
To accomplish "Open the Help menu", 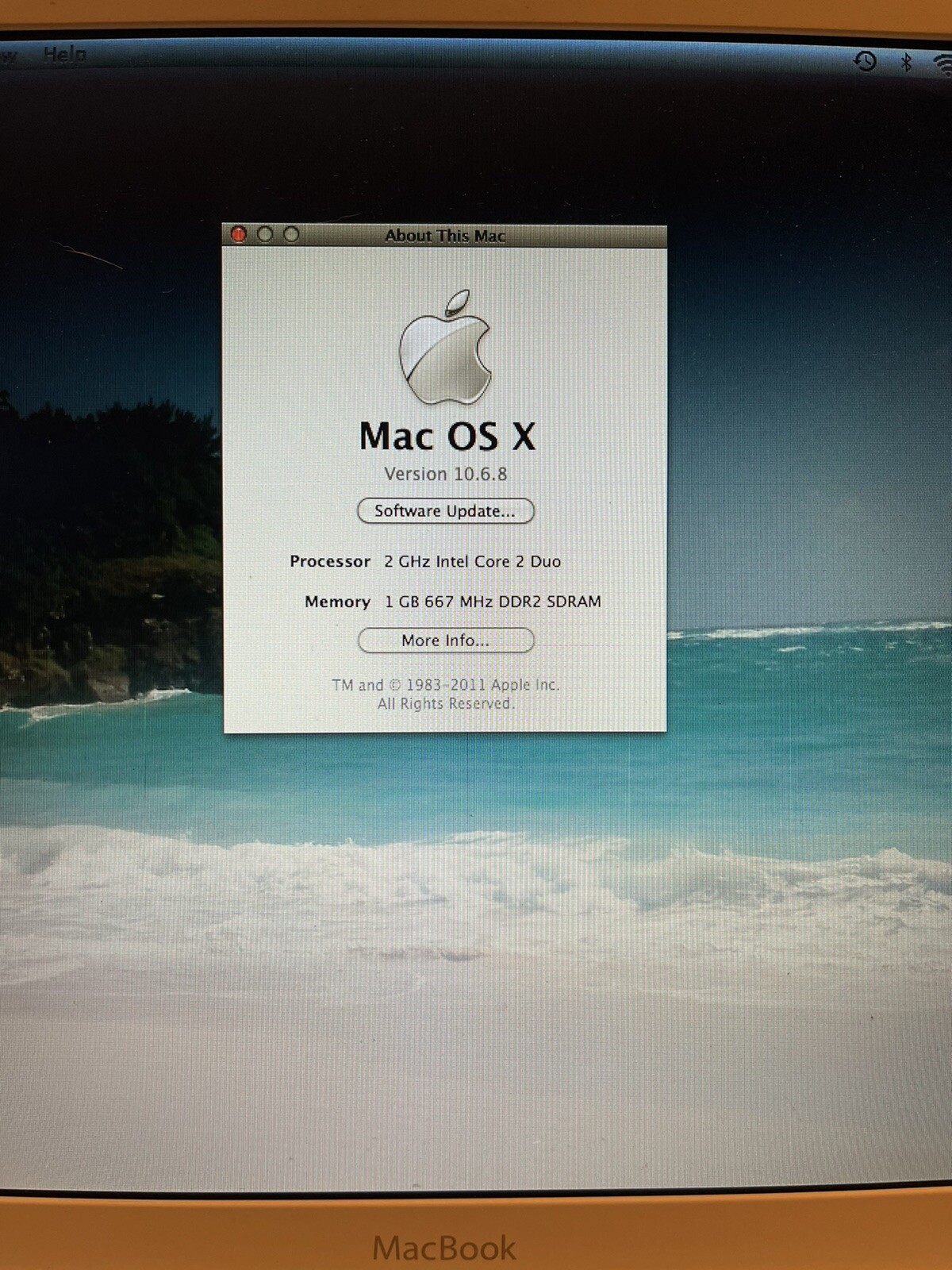I will 65,55.
